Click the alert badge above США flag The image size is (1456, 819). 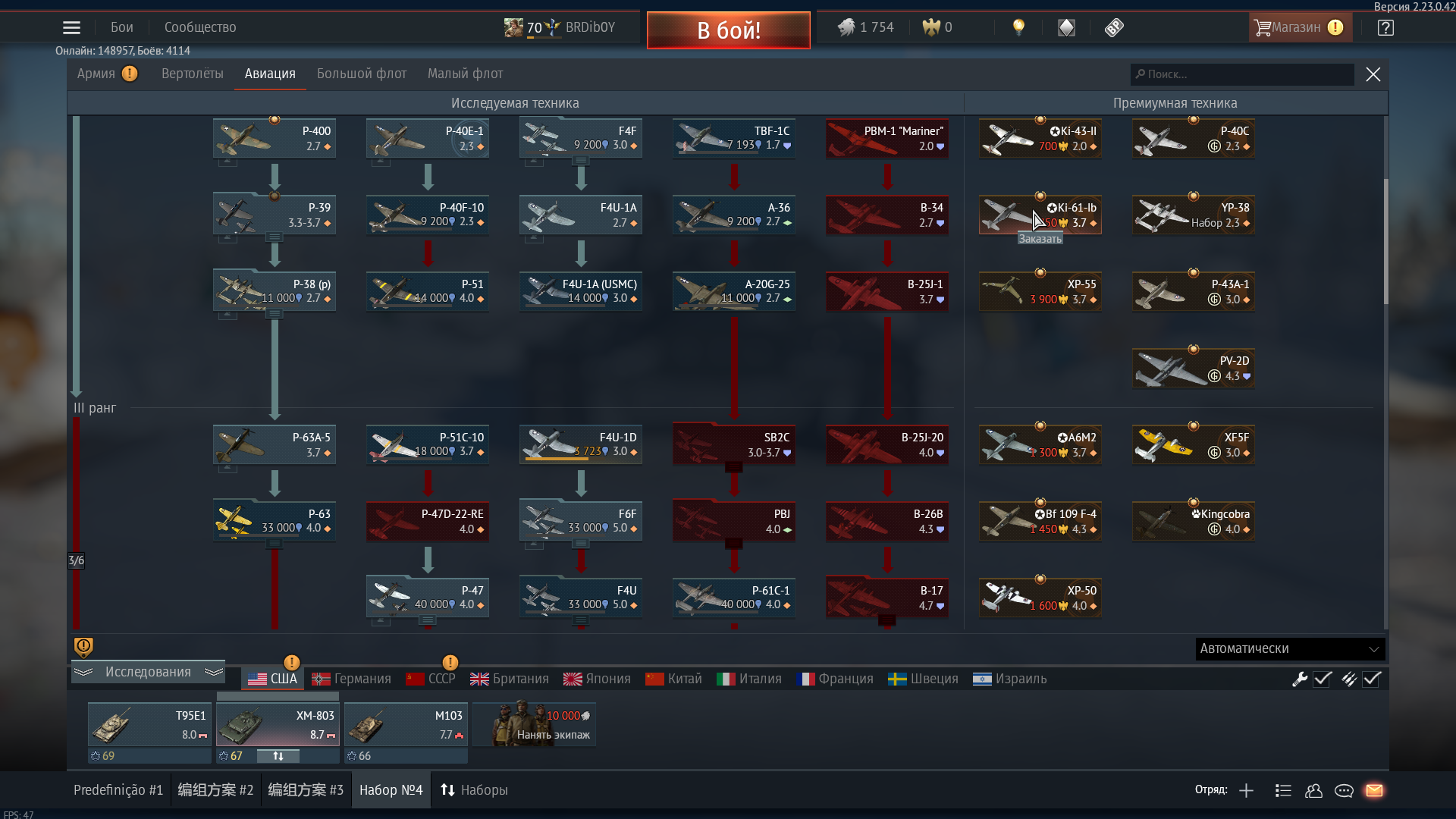click(291, 662)
